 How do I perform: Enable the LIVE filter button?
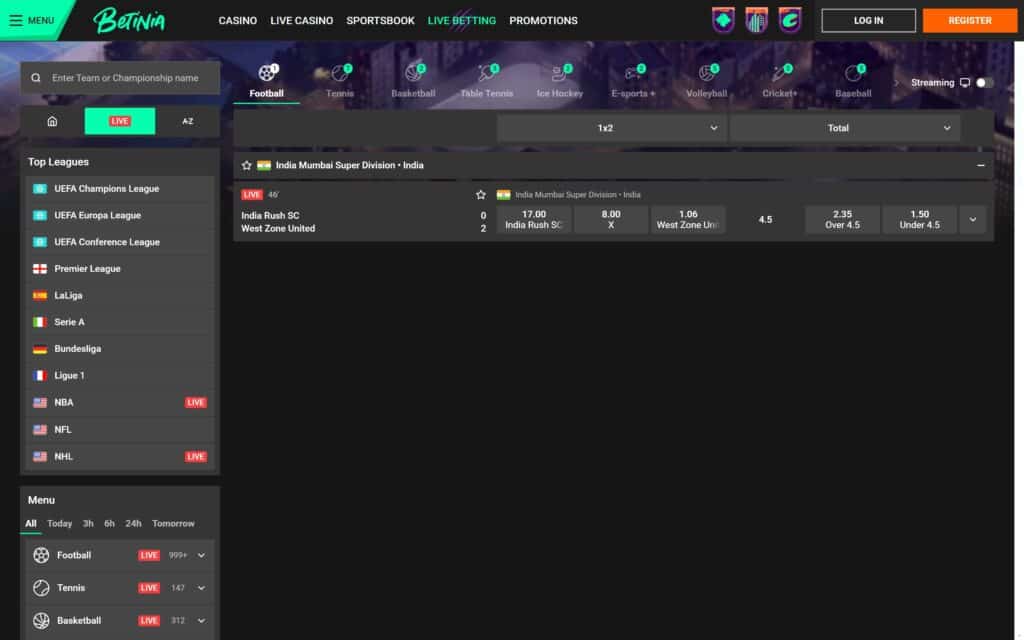120,121
